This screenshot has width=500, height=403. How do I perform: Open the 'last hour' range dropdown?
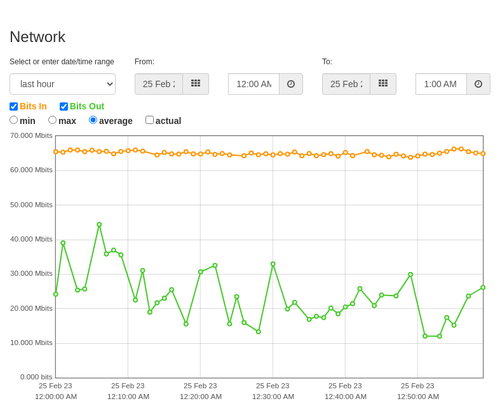(63, 84)
